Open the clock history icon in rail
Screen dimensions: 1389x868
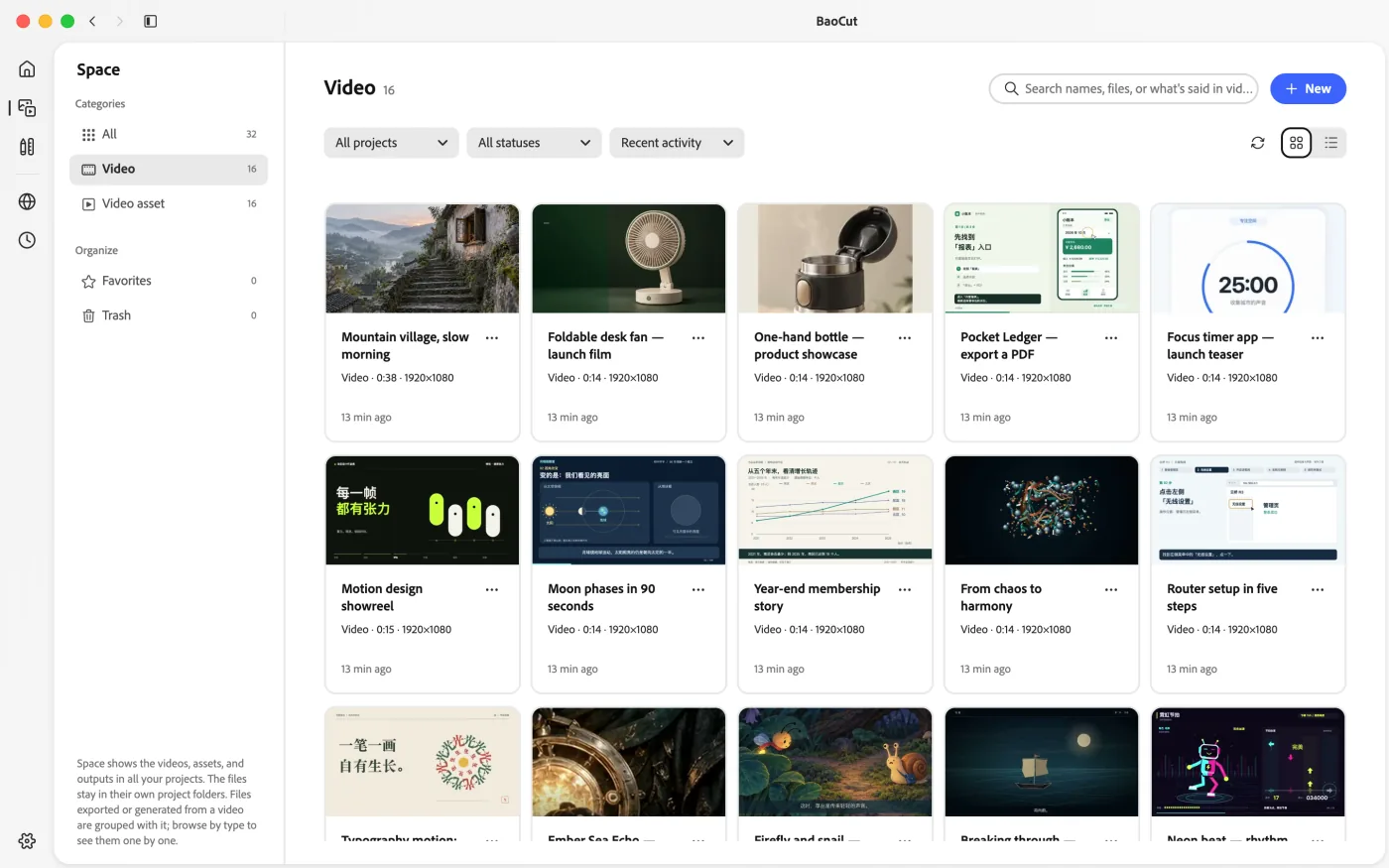point(27,240)
